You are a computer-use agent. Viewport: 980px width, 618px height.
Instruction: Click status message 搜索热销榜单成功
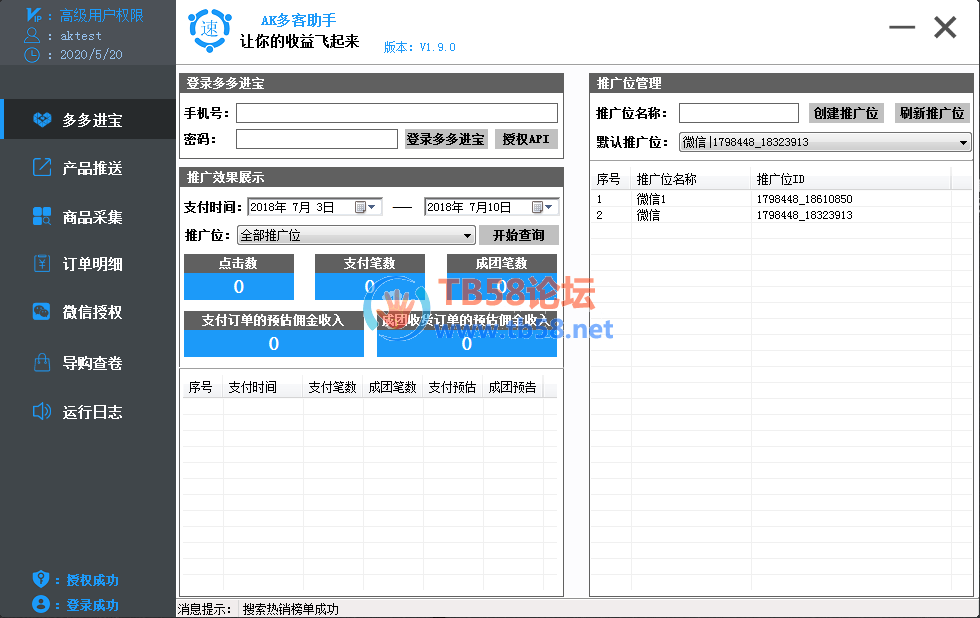click(x=291, y=609)
